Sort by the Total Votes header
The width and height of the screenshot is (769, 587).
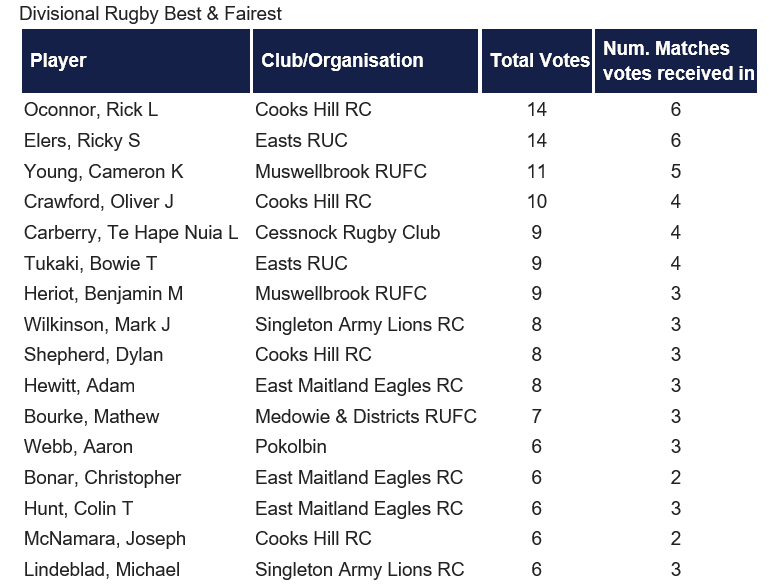click(x=537, y=61)
